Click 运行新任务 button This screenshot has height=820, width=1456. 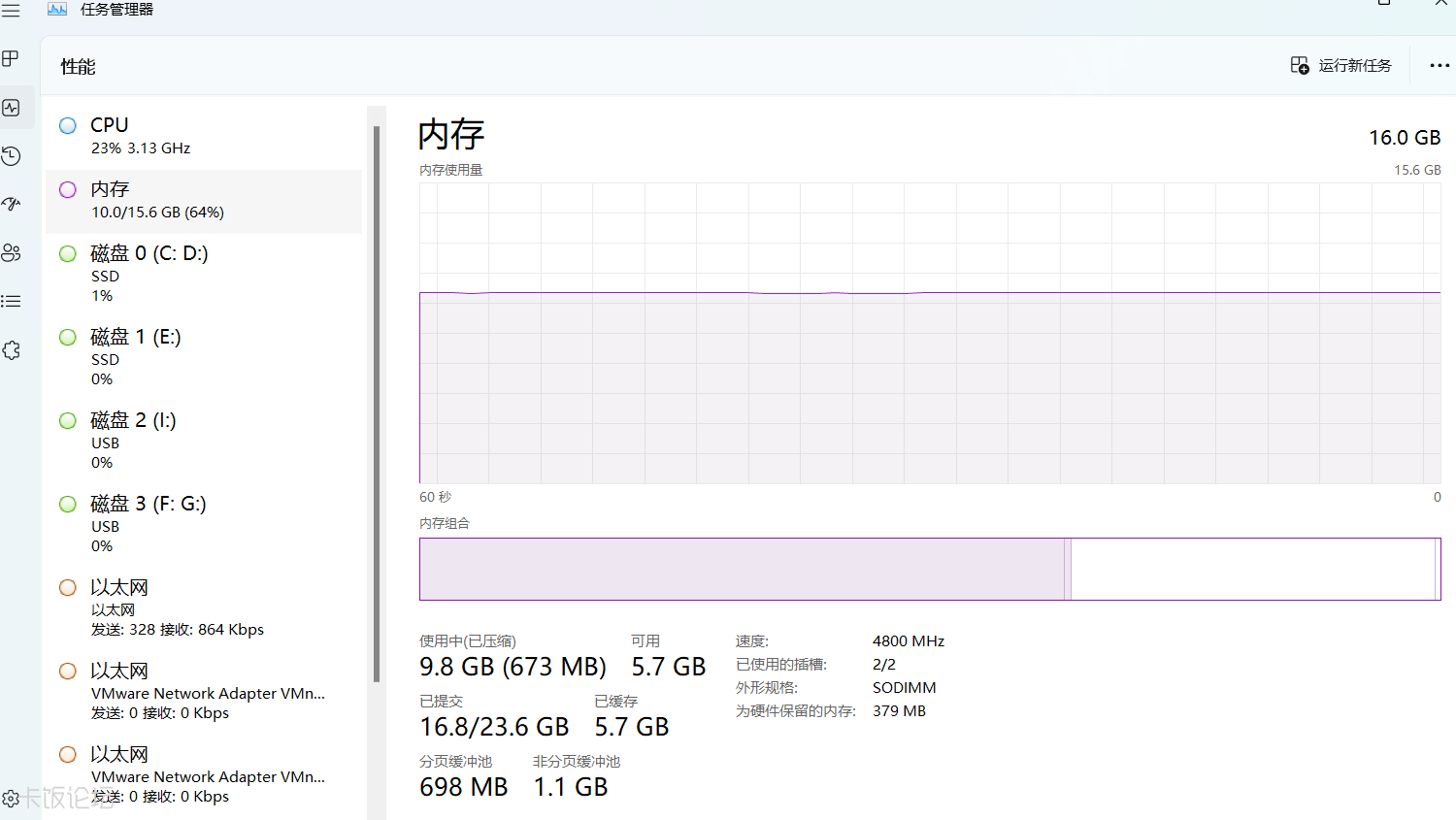(1340, 65)
